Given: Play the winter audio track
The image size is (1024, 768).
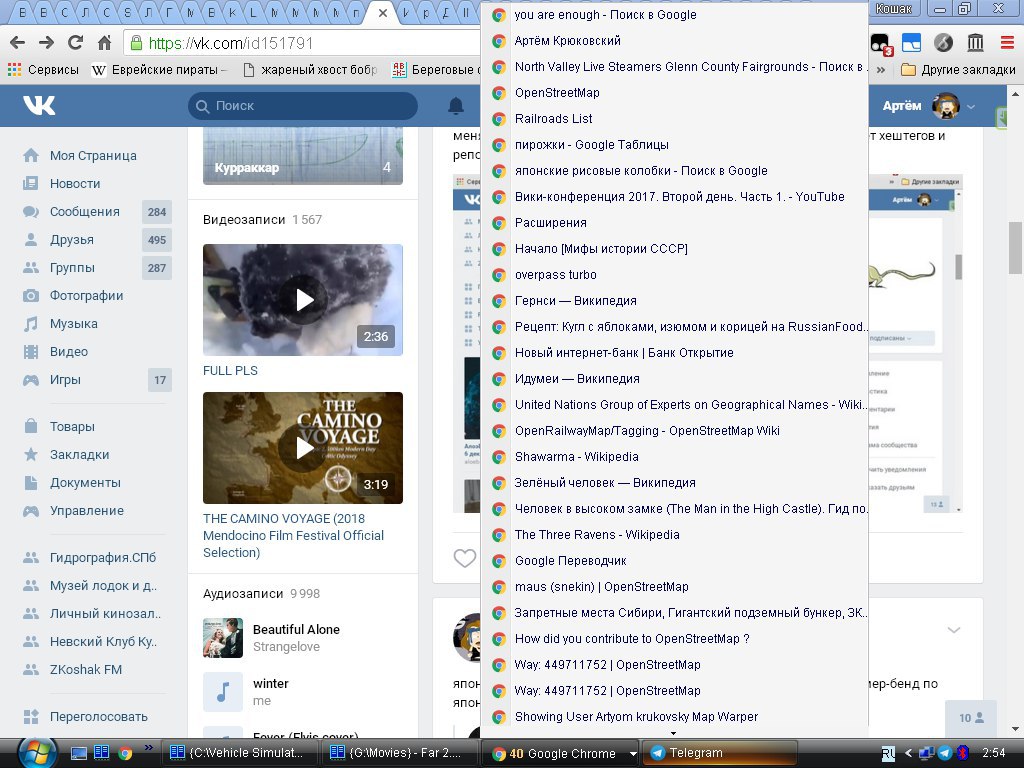Looking at the screenshot, I should pos(223,692).
